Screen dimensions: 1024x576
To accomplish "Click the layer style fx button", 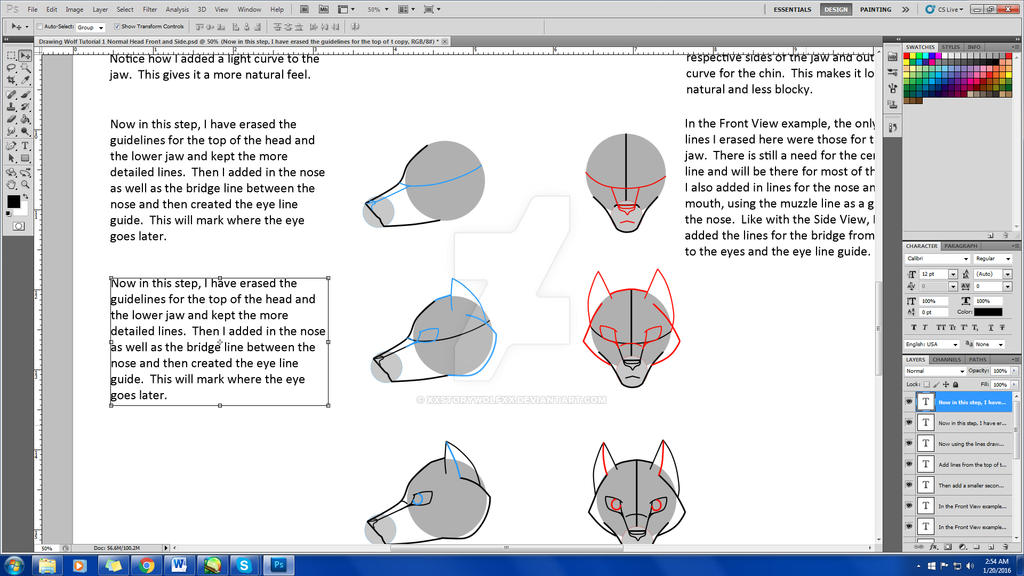I will pos(933,547).
